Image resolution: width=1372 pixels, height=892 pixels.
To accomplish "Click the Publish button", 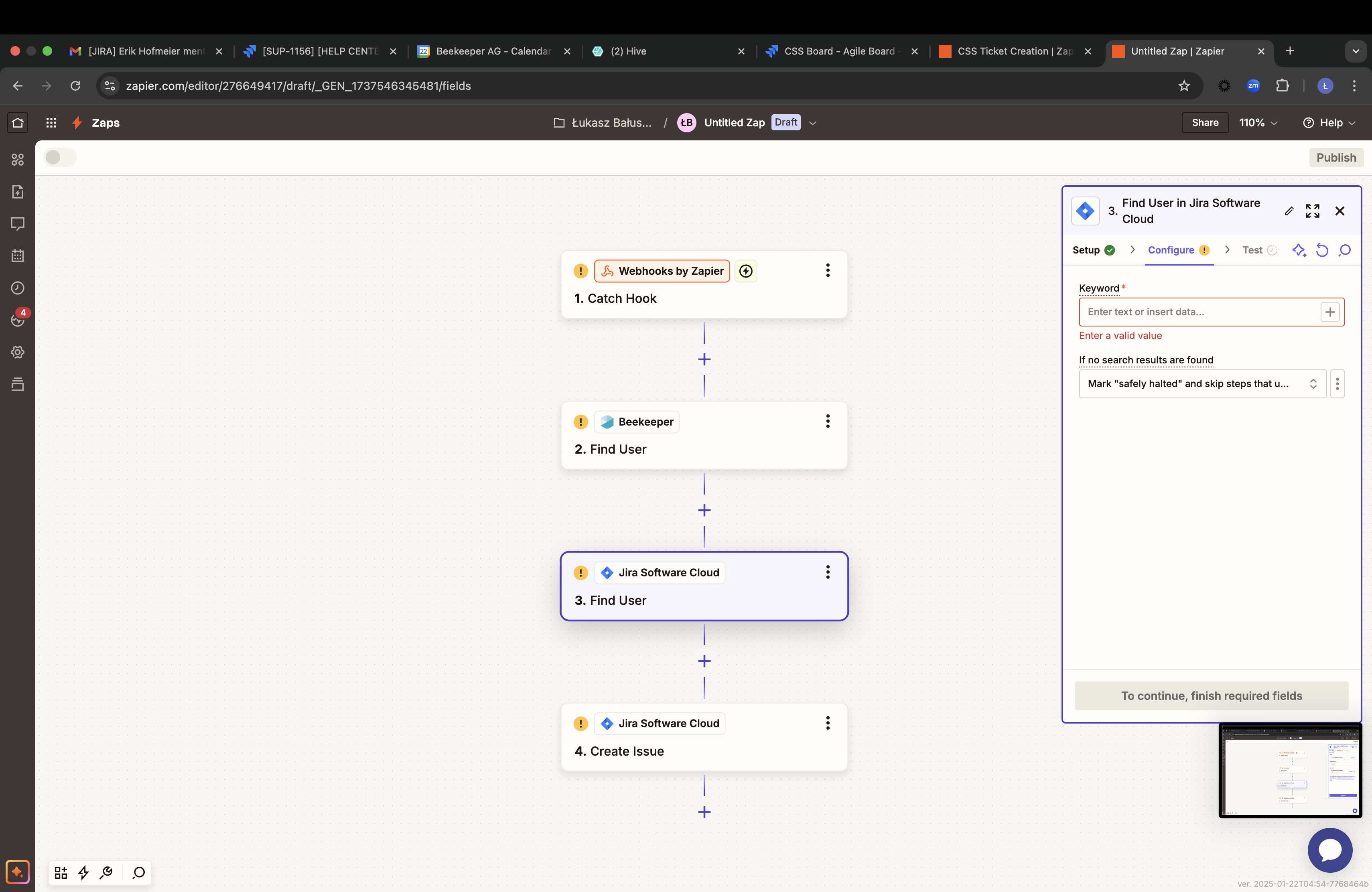I will (1335, 157).
